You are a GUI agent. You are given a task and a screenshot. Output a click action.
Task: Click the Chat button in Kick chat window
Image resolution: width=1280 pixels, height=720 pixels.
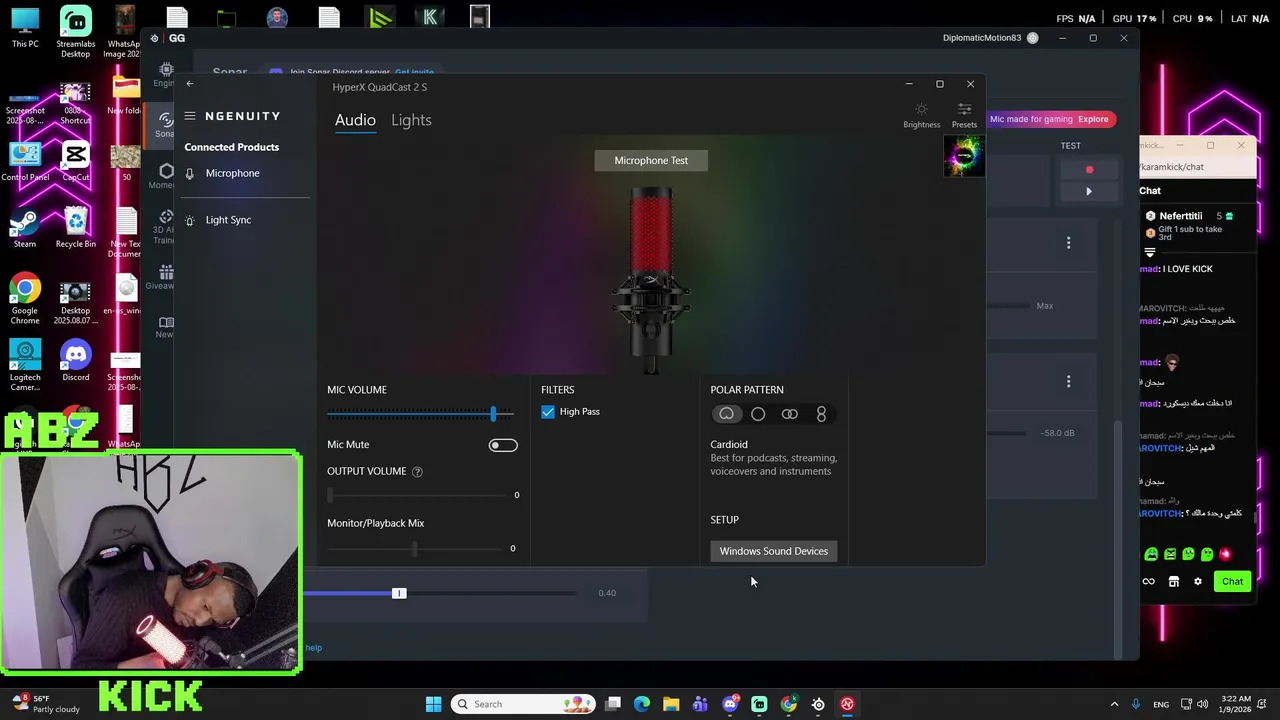point(1232,582)
